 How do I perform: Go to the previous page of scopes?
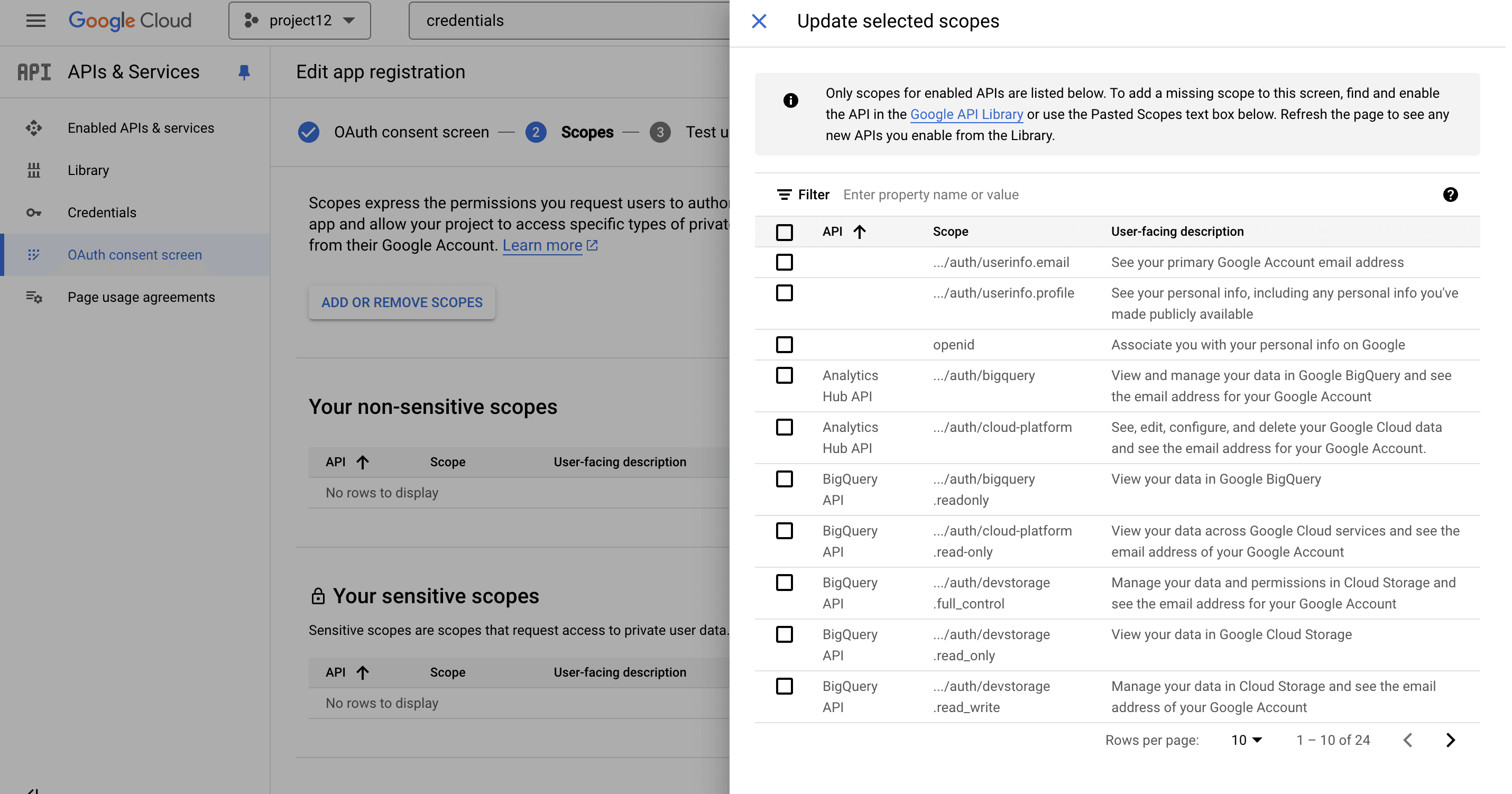pos(1408,740)
